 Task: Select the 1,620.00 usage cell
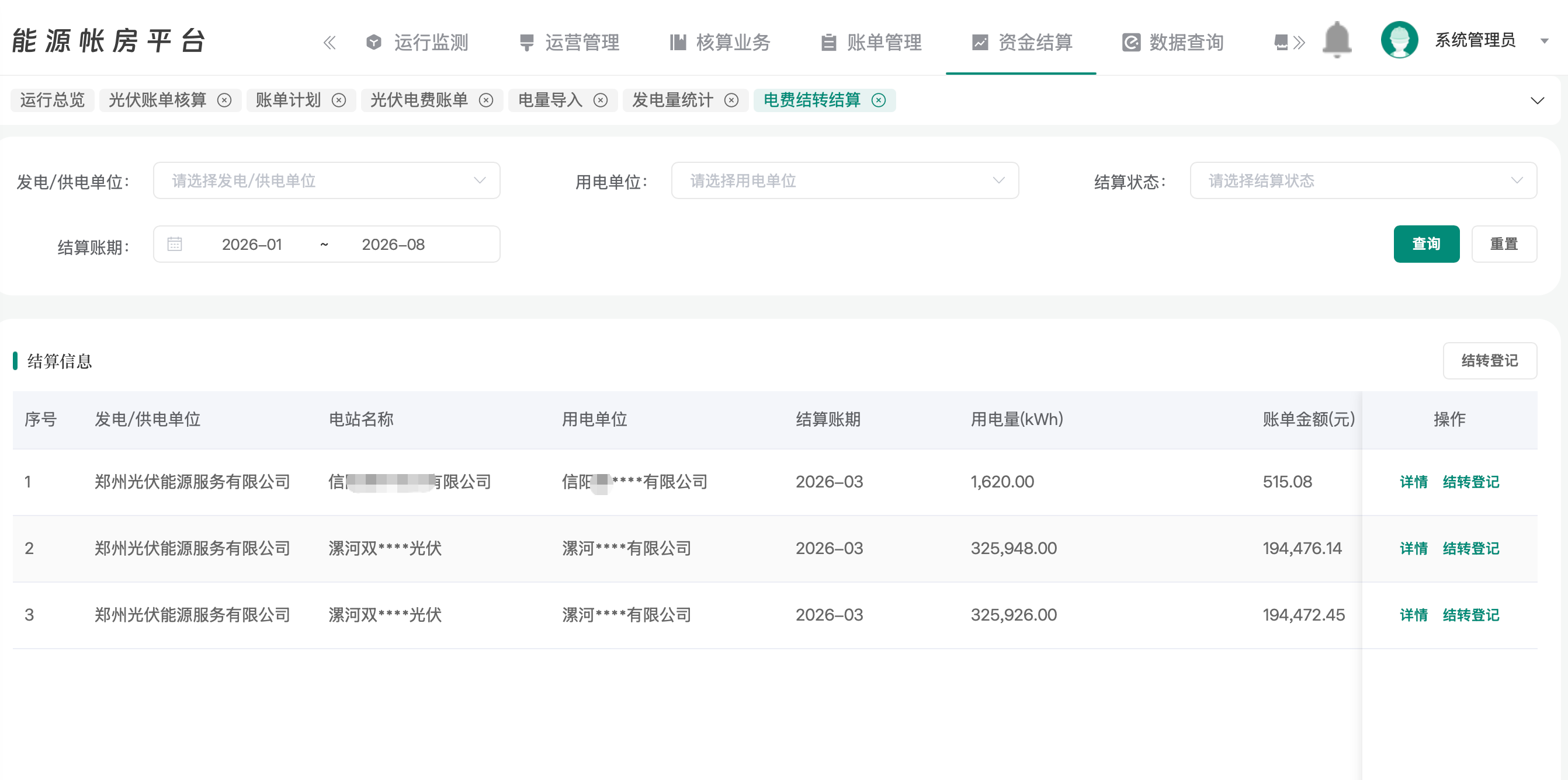coord(1002,482)
